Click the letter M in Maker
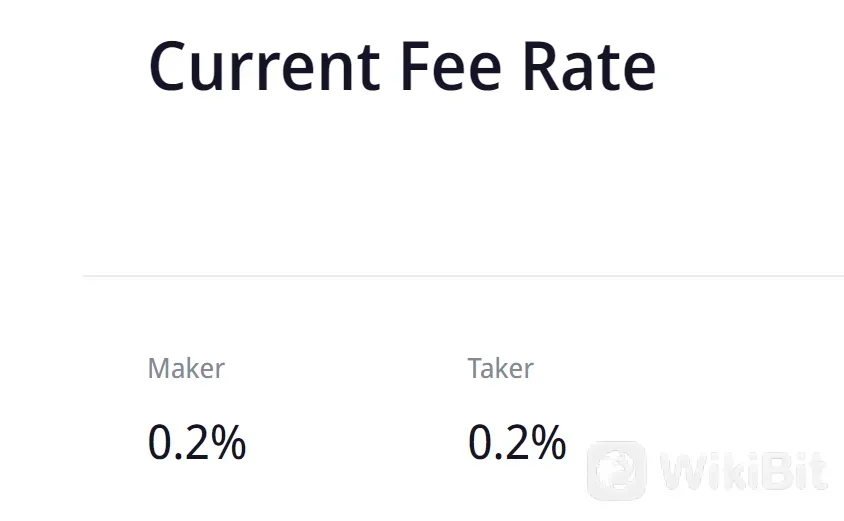 [x=158, y=368]
